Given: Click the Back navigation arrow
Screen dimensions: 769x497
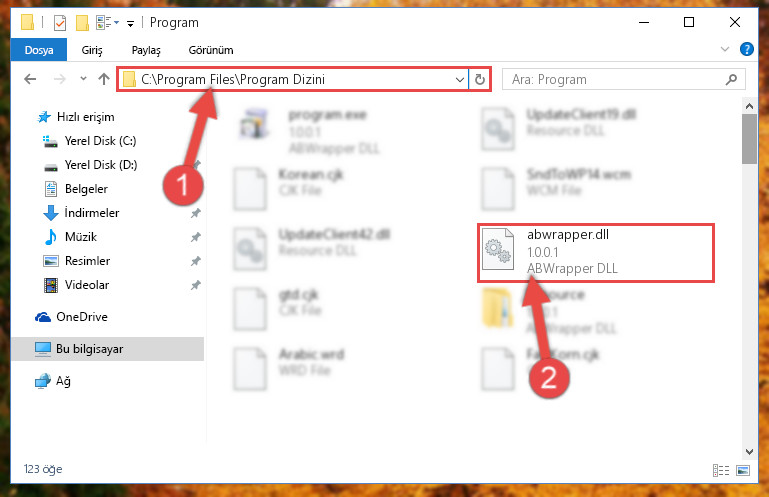Looking at the screenshot, I should pyautogui.click(x=30, y=79).
